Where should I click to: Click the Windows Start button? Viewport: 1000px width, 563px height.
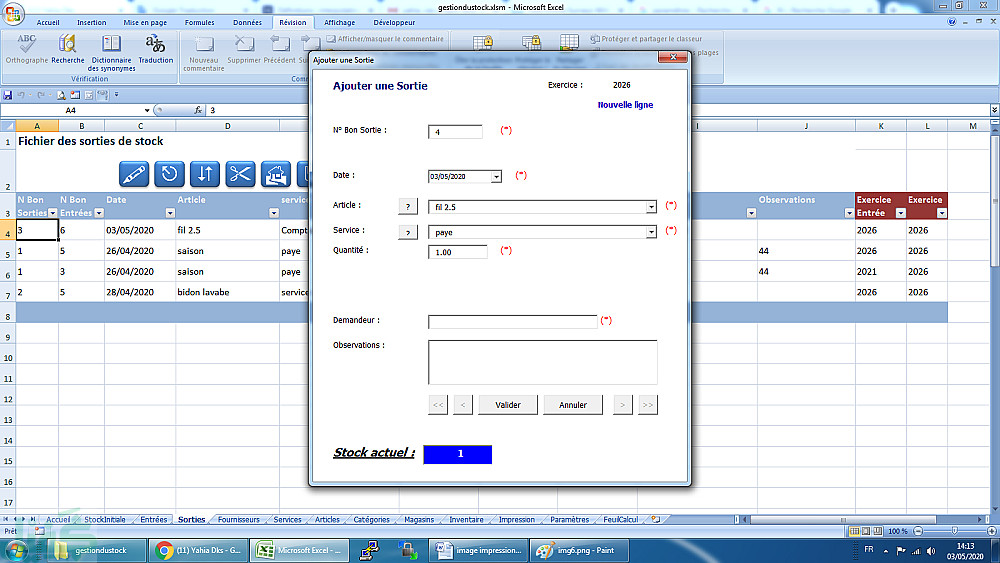pos(17,550)
